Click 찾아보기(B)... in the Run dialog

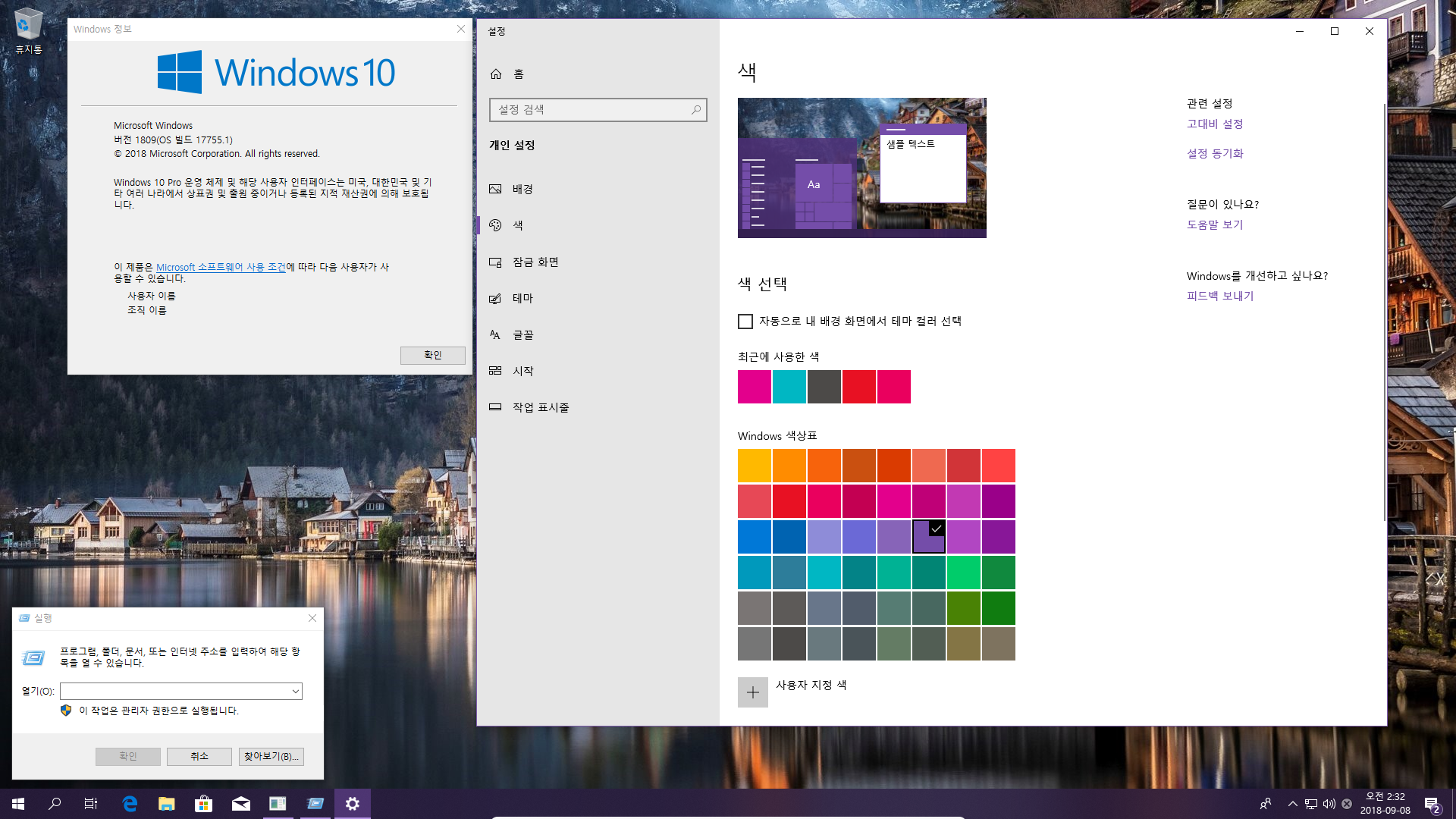[x=271, y=756]
